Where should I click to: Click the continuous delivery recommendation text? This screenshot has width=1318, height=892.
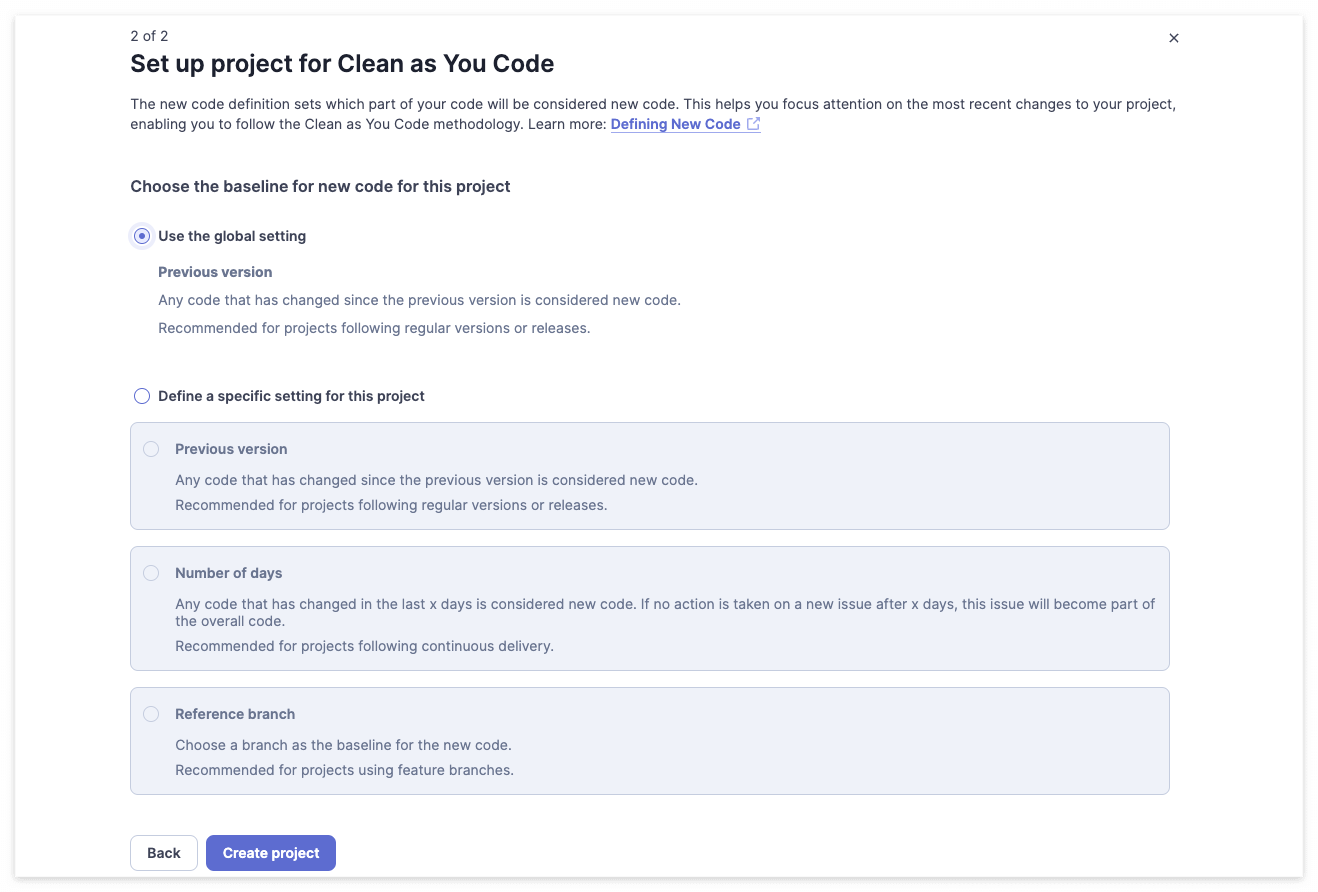(364, 646)
